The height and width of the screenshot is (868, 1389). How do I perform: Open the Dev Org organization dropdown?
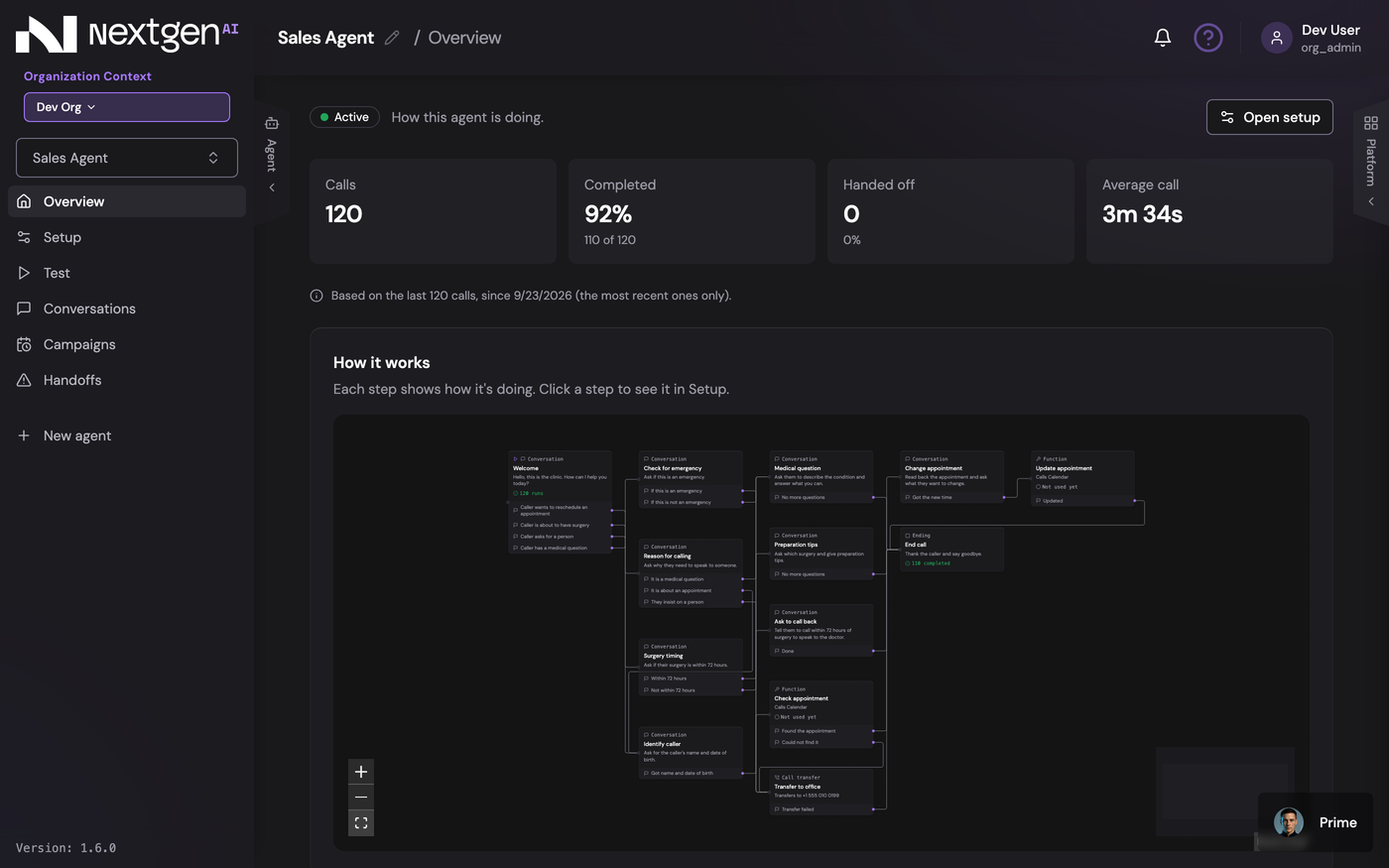[x=127, y=107]
